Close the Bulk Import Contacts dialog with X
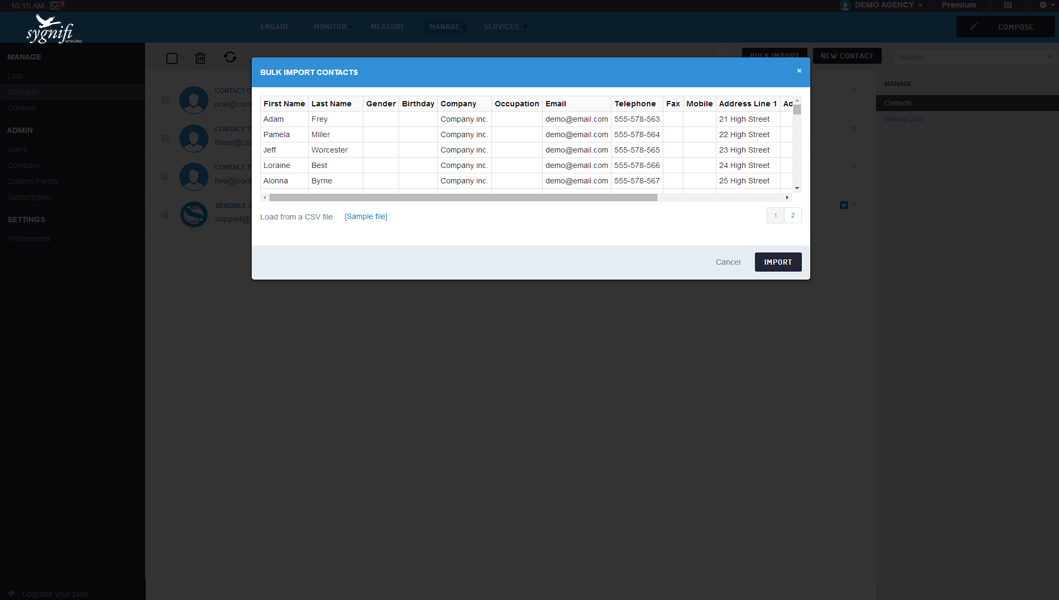1059x600 pixels. (x=799, y=71)
